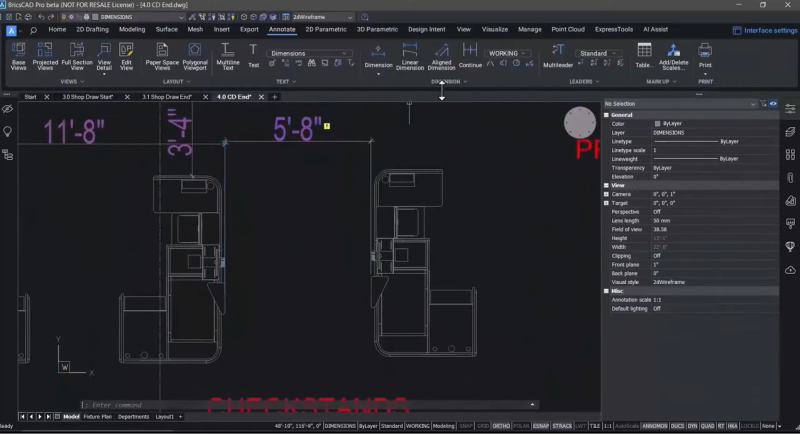The height and width of the screenshot is (434, 800).
Task: Toggle ORTHO mode in status bar
Action: [x=501, y=426]
